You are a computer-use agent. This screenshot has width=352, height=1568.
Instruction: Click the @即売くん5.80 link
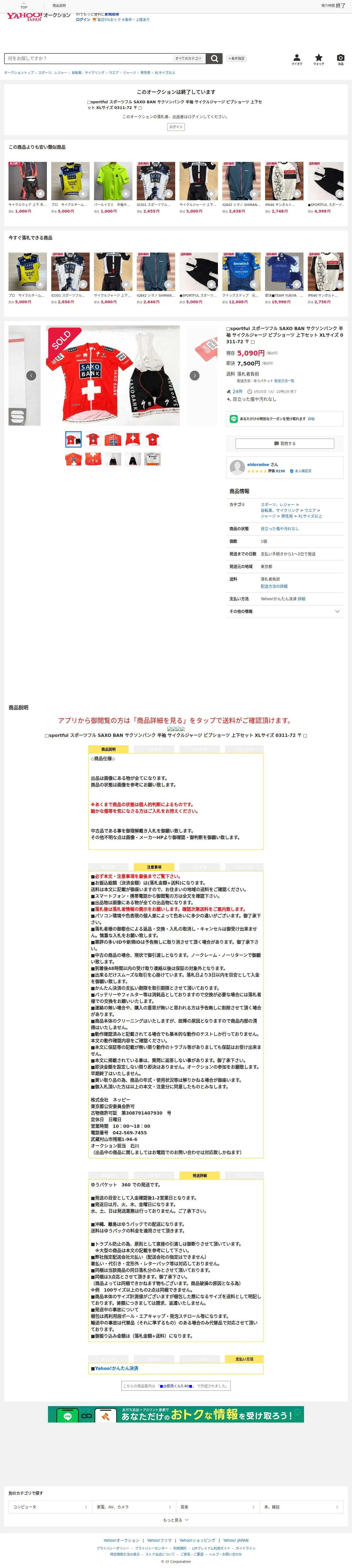pyautogui.click(x=175, y=1386)
